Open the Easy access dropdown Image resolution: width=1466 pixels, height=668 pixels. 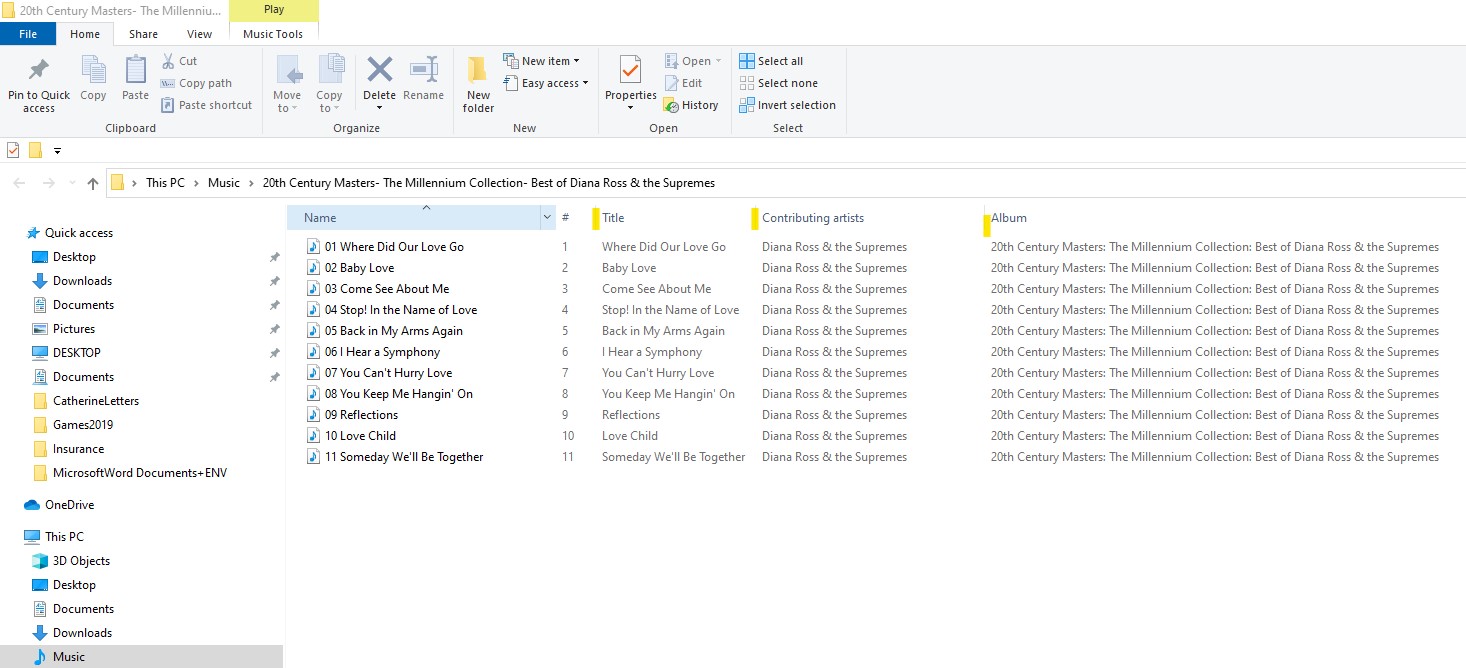(x=546, y=83)
